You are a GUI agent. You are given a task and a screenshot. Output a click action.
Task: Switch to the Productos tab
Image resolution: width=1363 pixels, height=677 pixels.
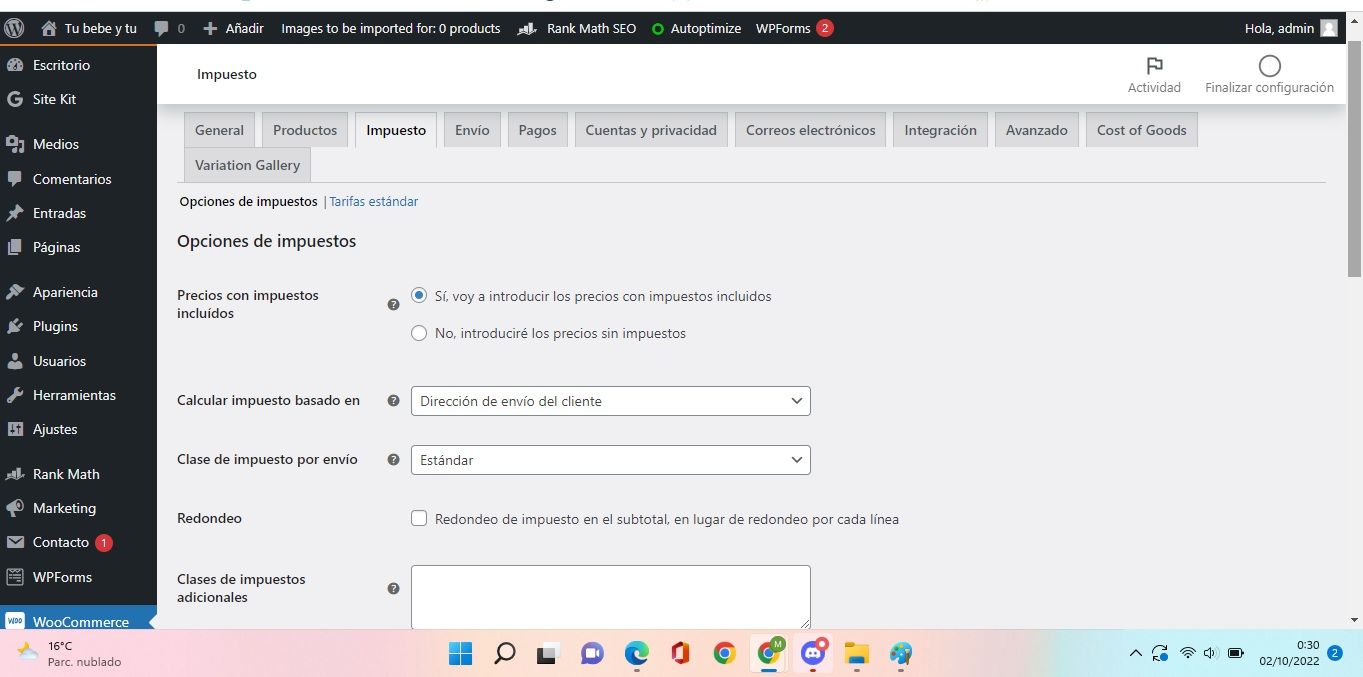pyautogui.click(x=305, y=130)
